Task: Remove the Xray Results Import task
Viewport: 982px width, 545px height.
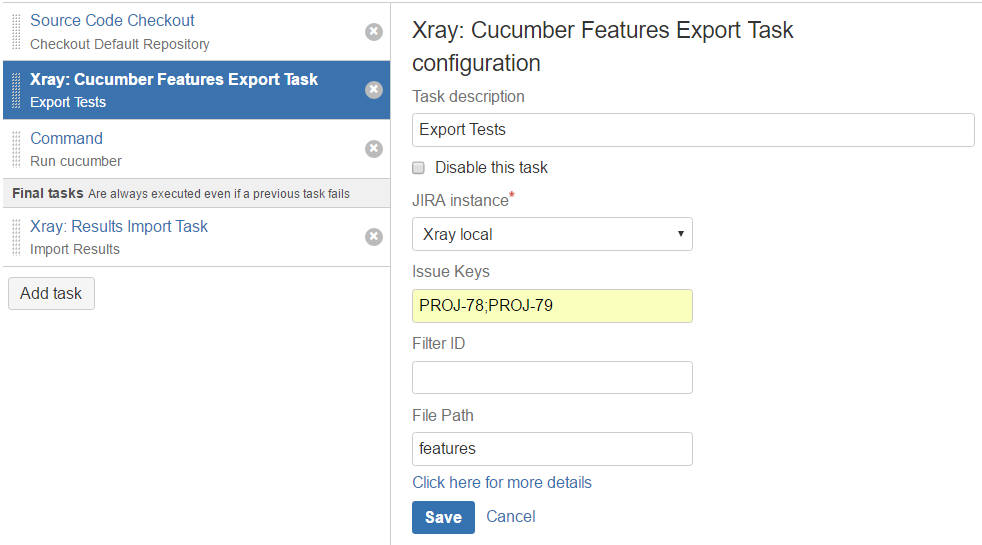Action: pyautogui.click(x=374, y=236)
